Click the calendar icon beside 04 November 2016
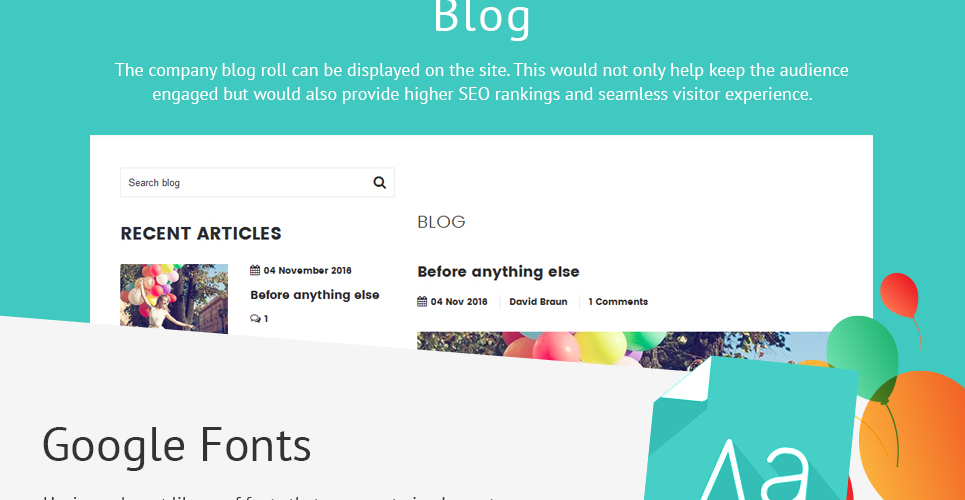 tap(255, 270)
